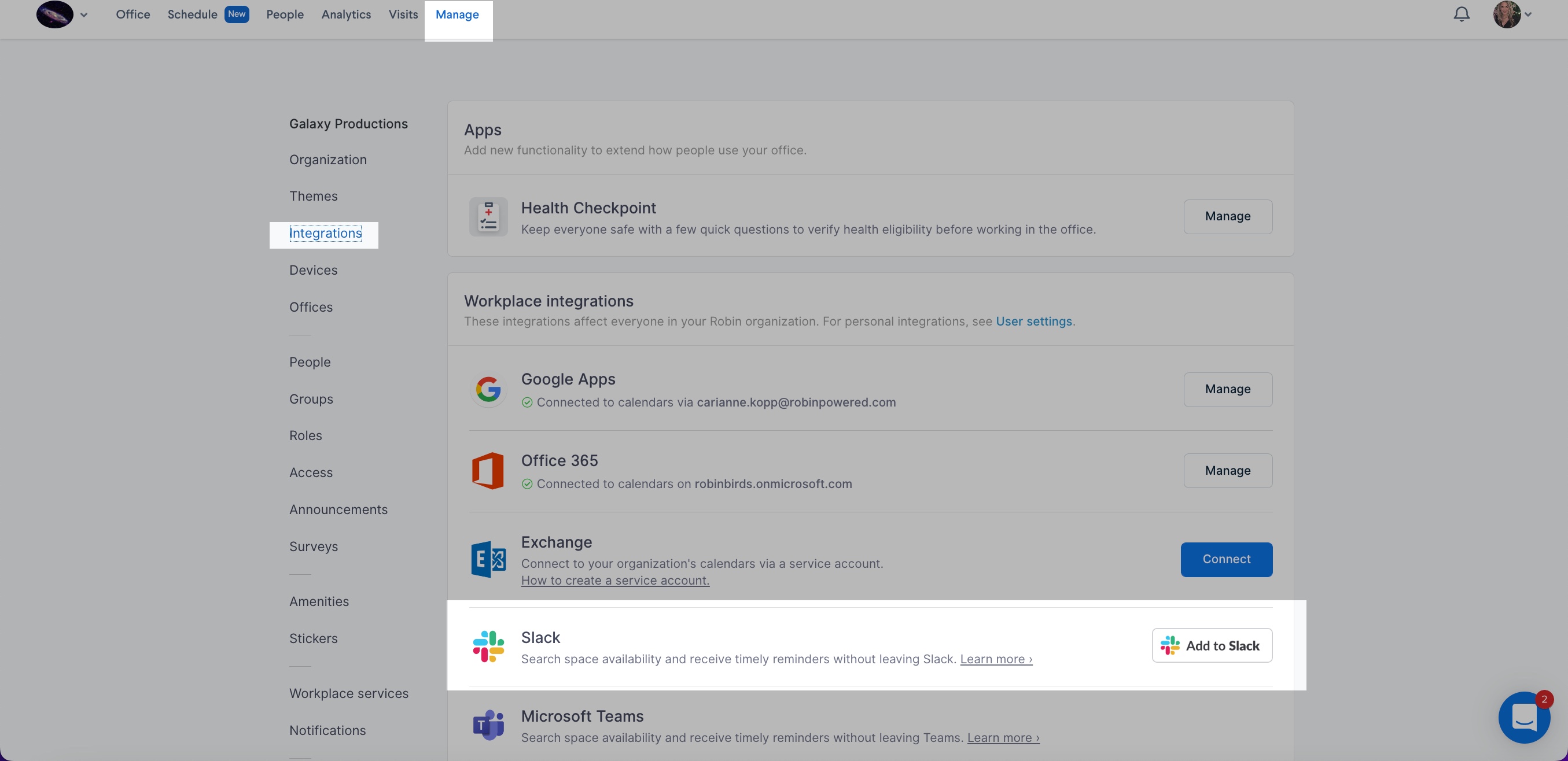The height and width of the screenshot is (761, 1568).
Task: Open the notifications bell
Action: [x=1461, y=13]
